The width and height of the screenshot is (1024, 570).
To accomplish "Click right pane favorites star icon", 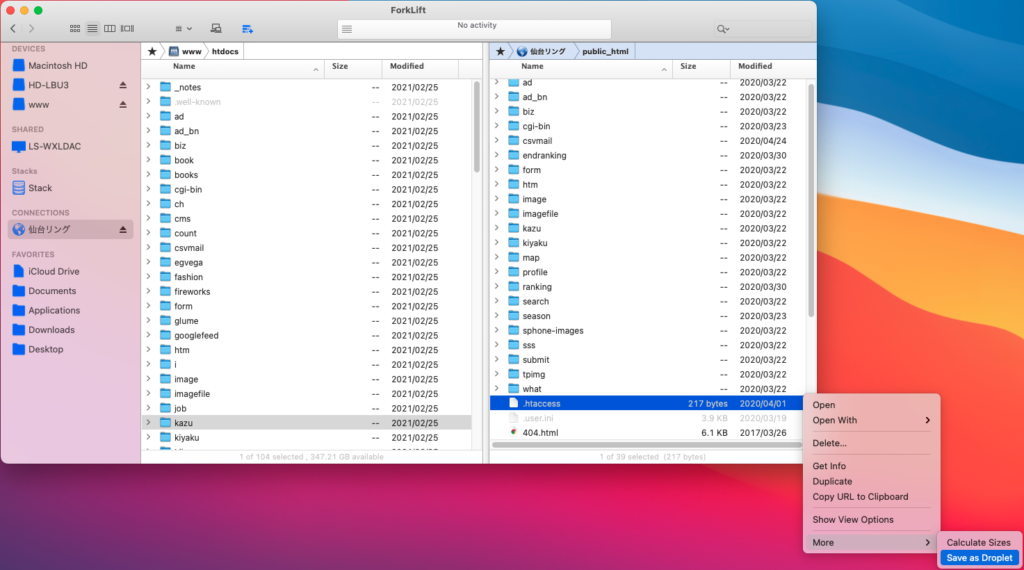I will [500, 51].
